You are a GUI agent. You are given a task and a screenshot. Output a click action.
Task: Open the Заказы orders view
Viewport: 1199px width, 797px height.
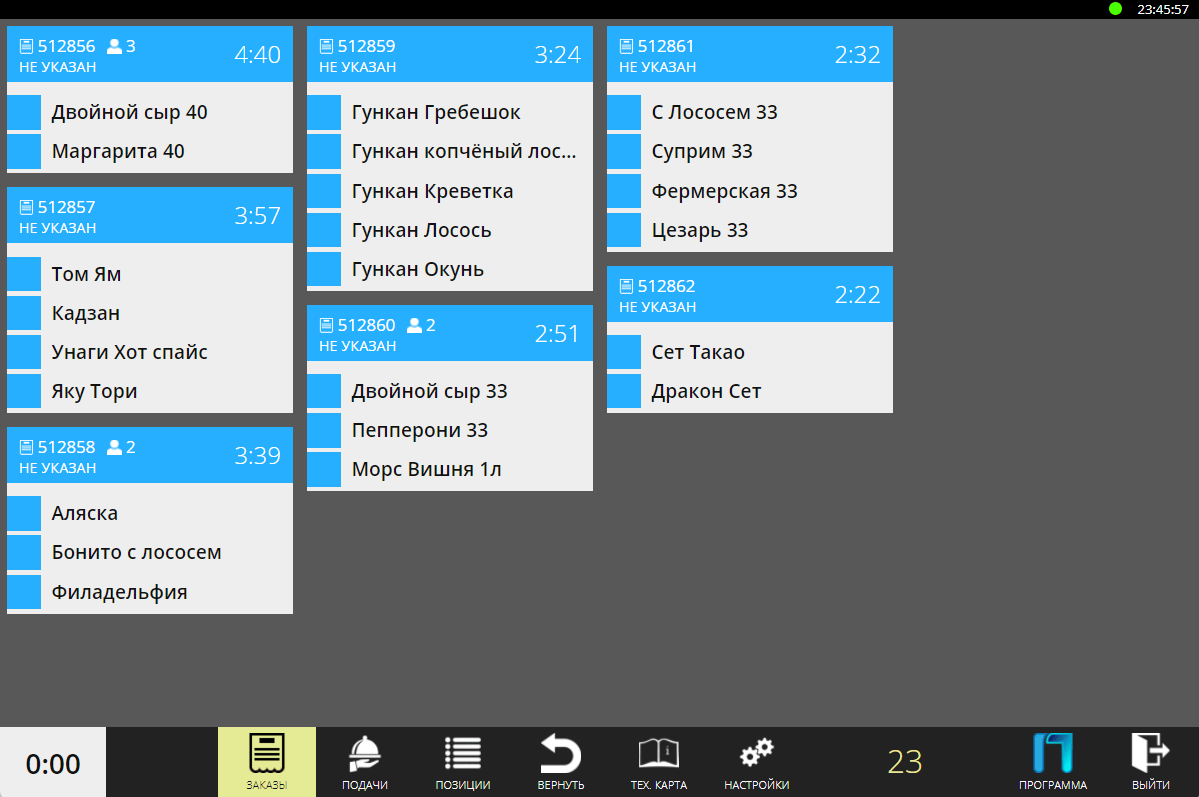(x=267, y=761)
